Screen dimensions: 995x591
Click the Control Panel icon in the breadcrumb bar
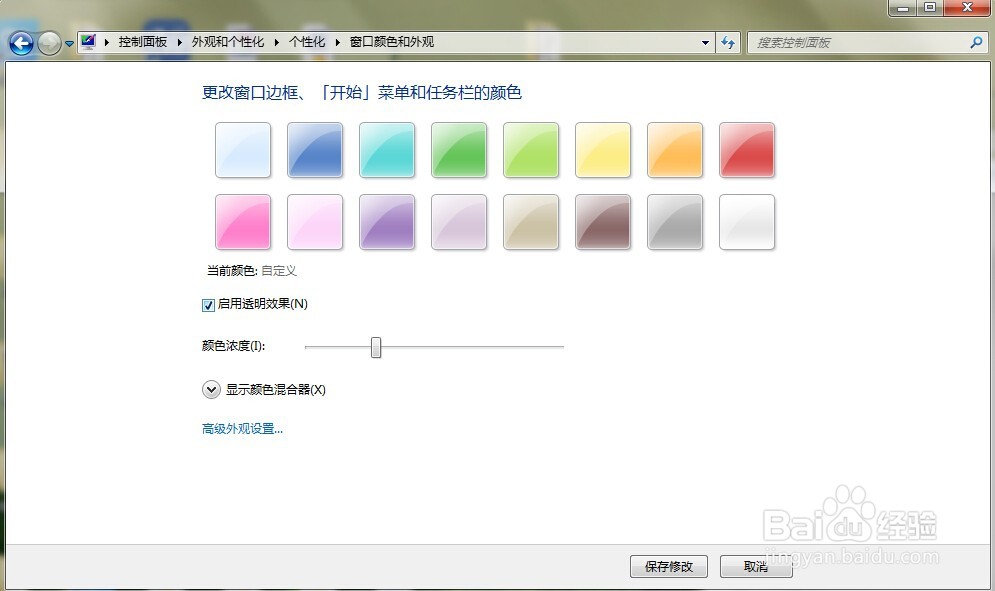point(88,42)
